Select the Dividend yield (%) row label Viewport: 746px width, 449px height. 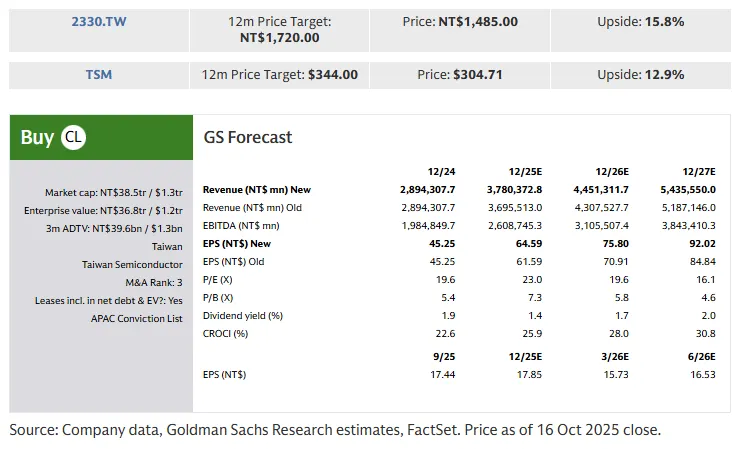(x=243, y=315)
